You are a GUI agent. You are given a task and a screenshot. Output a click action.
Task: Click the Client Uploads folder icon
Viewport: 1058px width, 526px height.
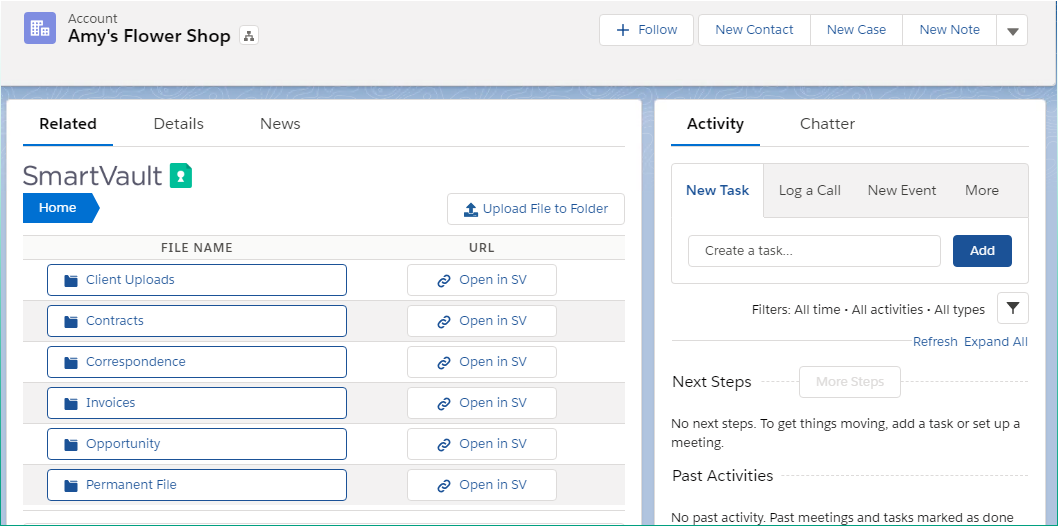tap(71, 281)
